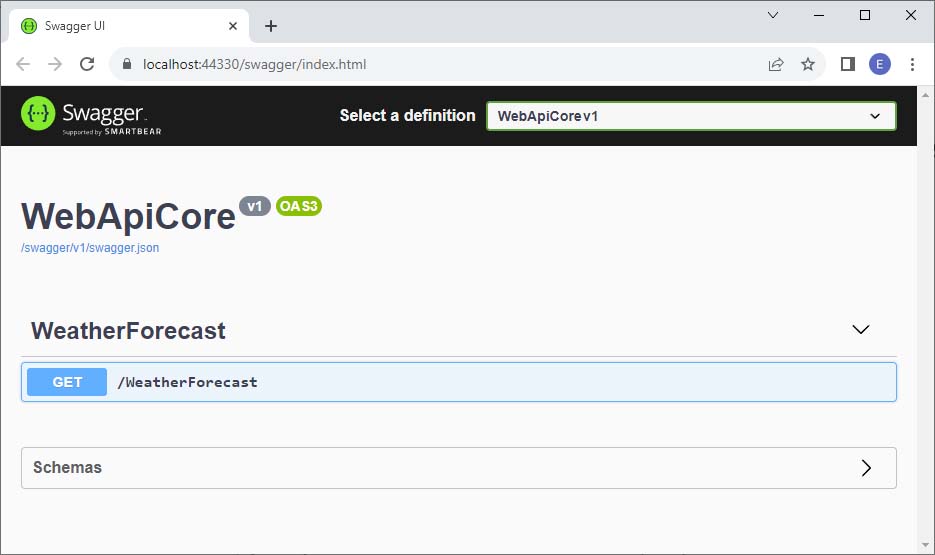Viewport: 935px width, 555px height.
Task: Expand the Schemas section
Action: point(866,468)
